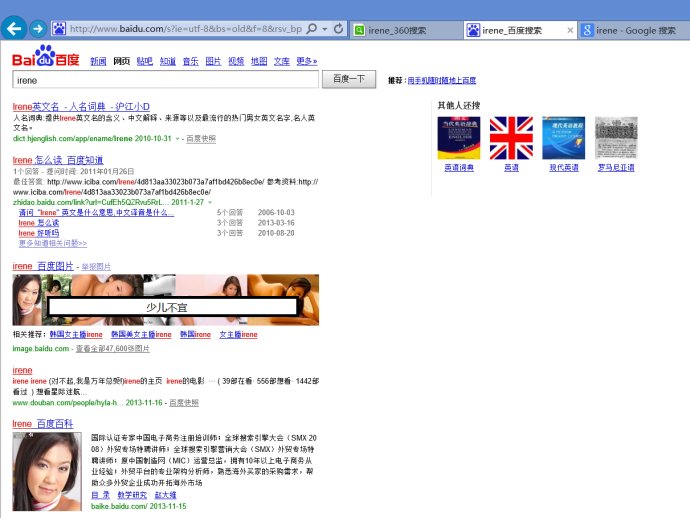Open the 英语词典 related search link
The width and height of the screenshot is (690, 518).
coord(459,168)
